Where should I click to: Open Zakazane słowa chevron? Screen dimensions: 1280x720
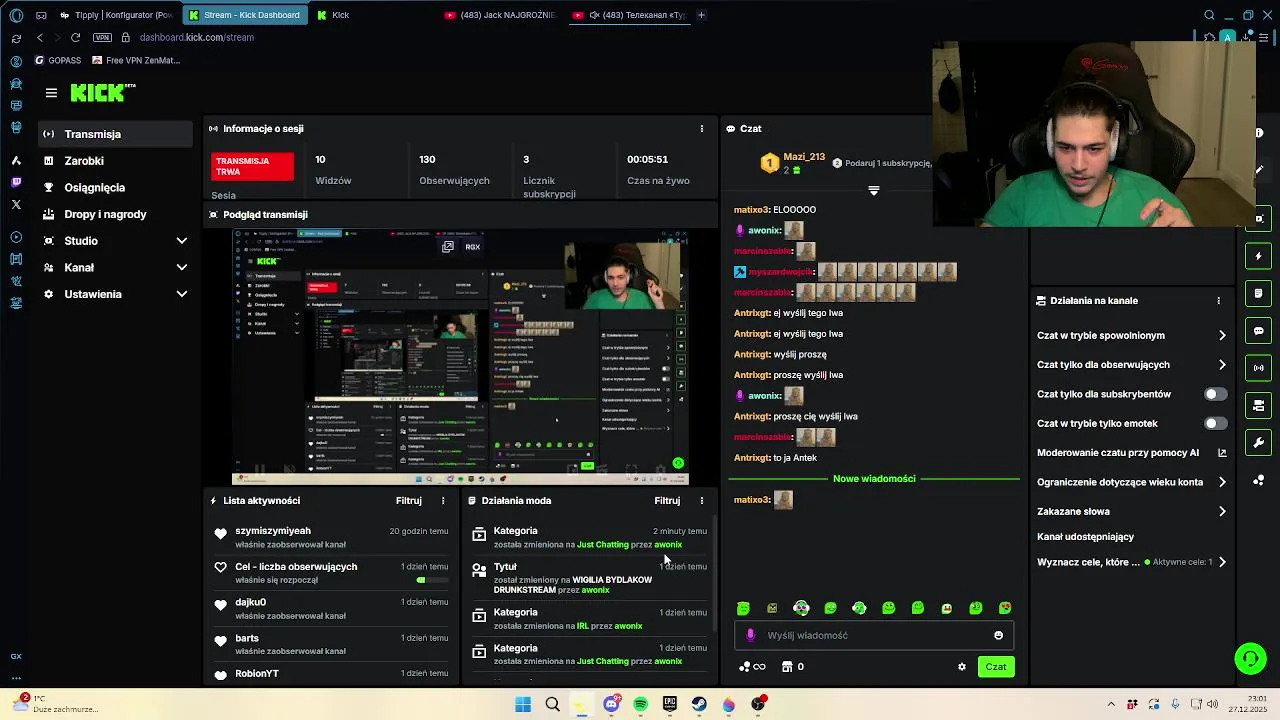click(1222, 512)
